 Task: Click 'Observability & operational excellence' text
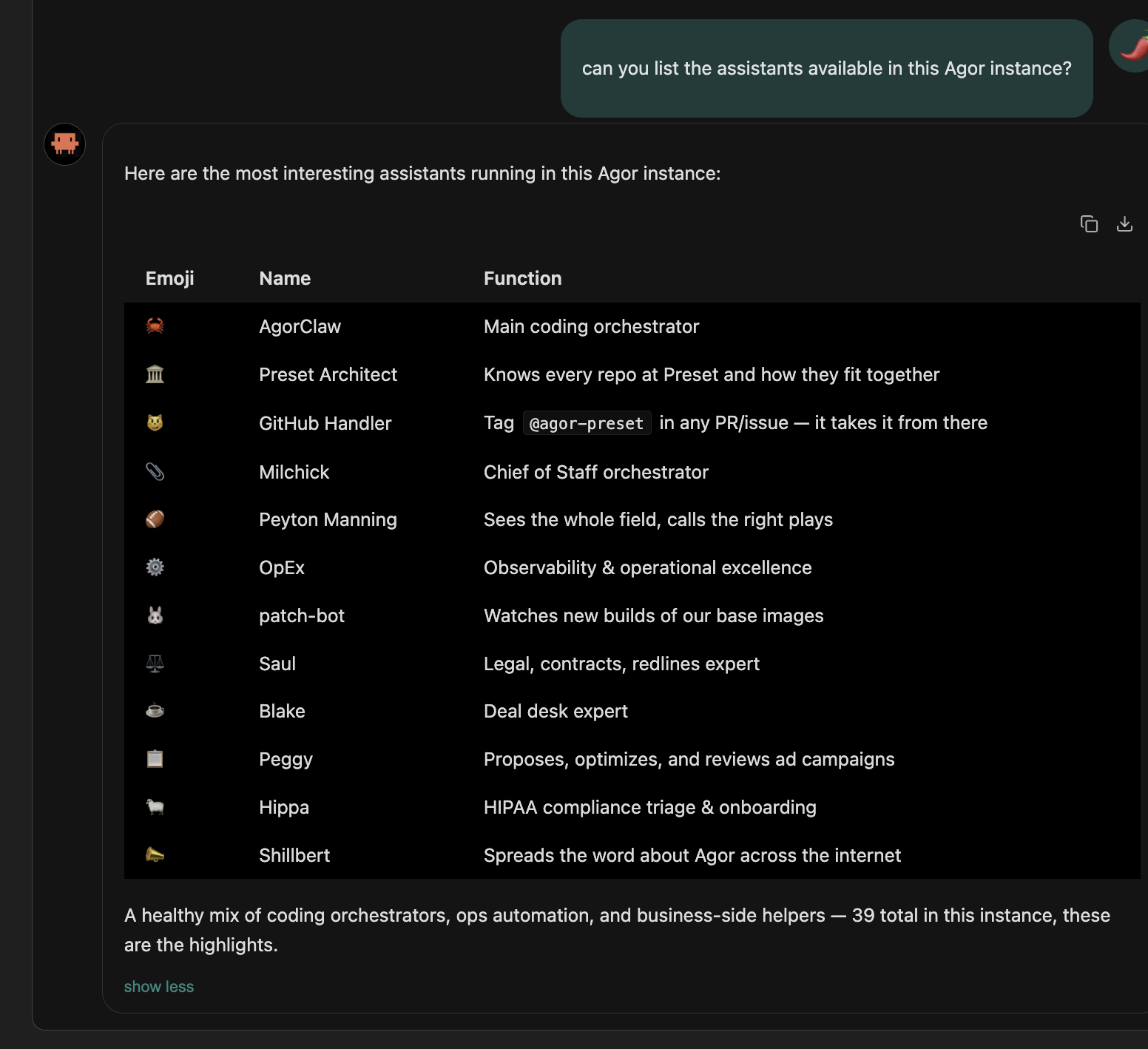(x=647, y=567)
